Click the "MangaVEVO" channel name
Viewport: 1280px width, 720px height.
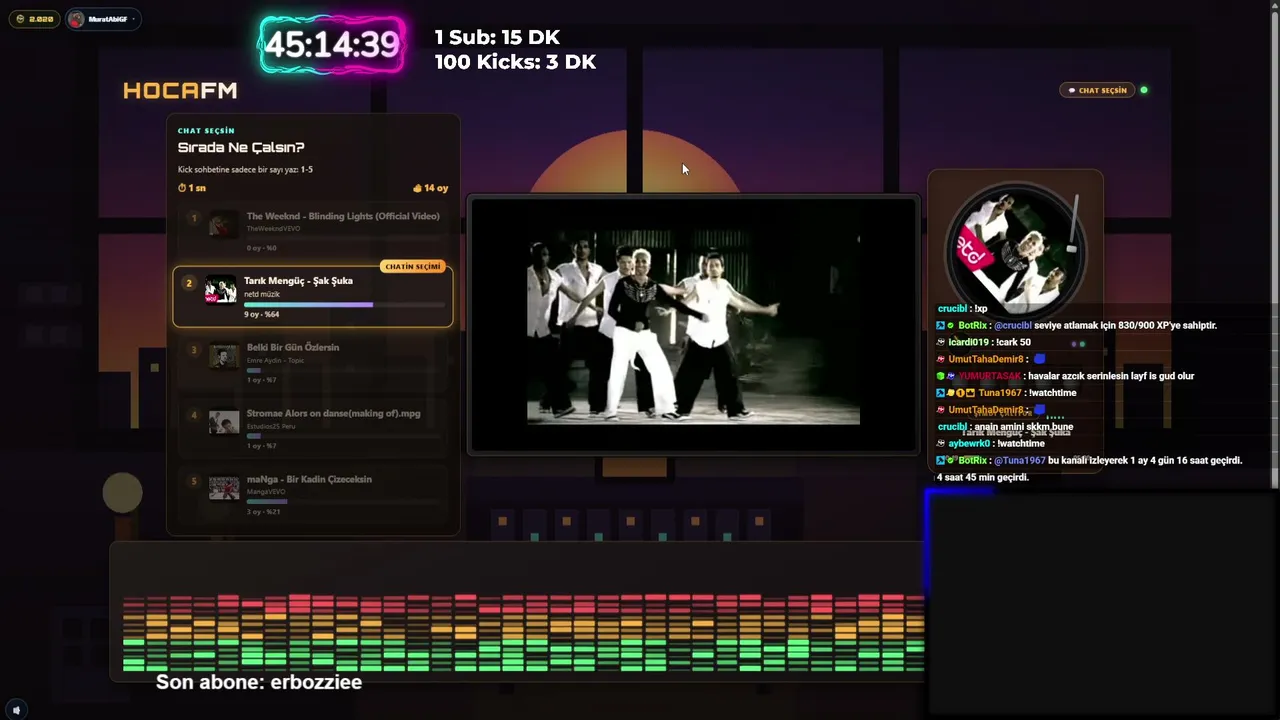pyautogui.click(x=266, y=492)
